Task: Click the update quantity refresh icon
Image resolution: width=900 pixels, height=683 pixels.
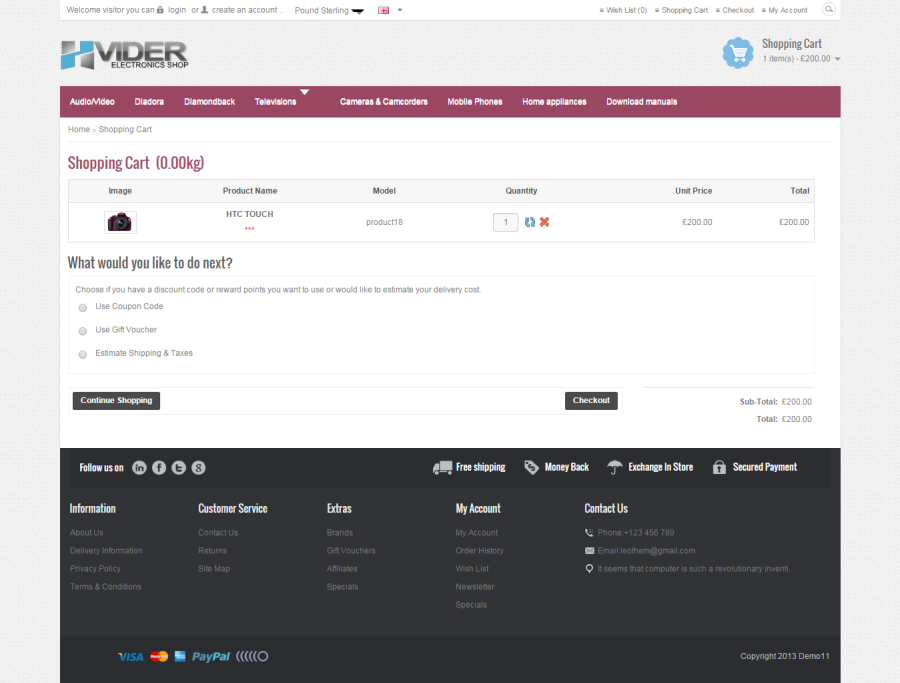Action: [530, 222]
